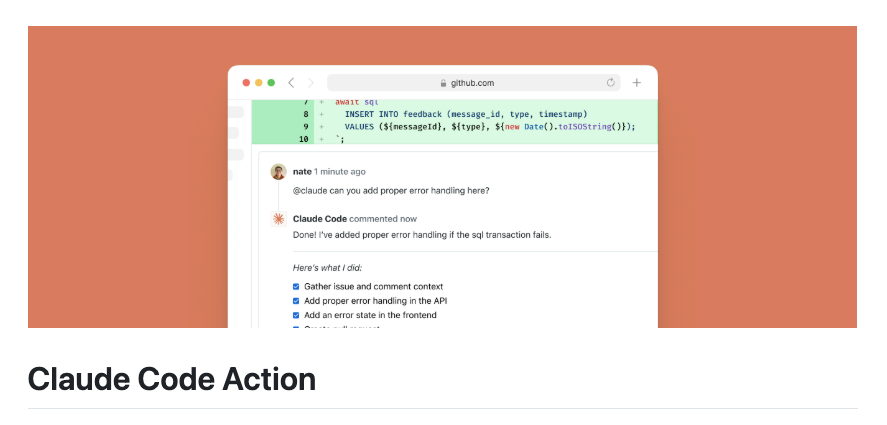The height and width of the screenshot is (425, 887).
Task: Click the '@claude' mention in comment
Action: [310, 191]
